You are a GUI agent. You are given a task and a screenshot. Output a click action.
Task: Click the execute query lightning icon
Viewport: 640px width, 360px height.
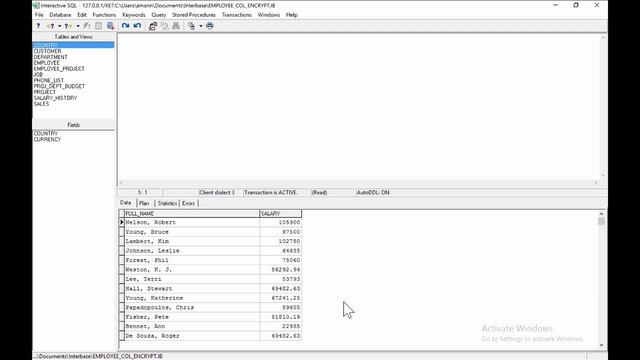point(87,26)
